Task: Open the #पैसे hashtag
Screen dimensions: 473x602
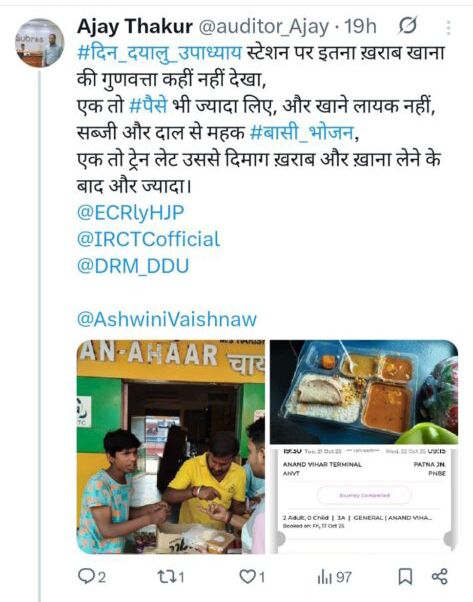Action: click(148, 105)
